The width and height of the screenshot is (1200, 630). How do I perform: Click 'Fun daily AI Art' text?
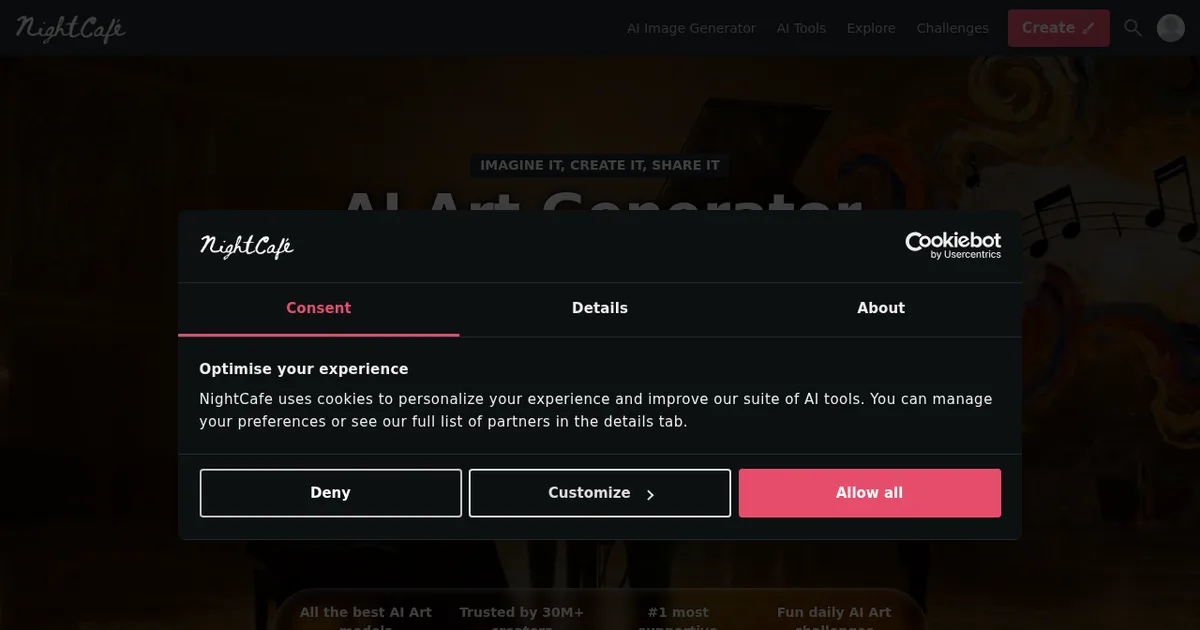tap(834, 612)
